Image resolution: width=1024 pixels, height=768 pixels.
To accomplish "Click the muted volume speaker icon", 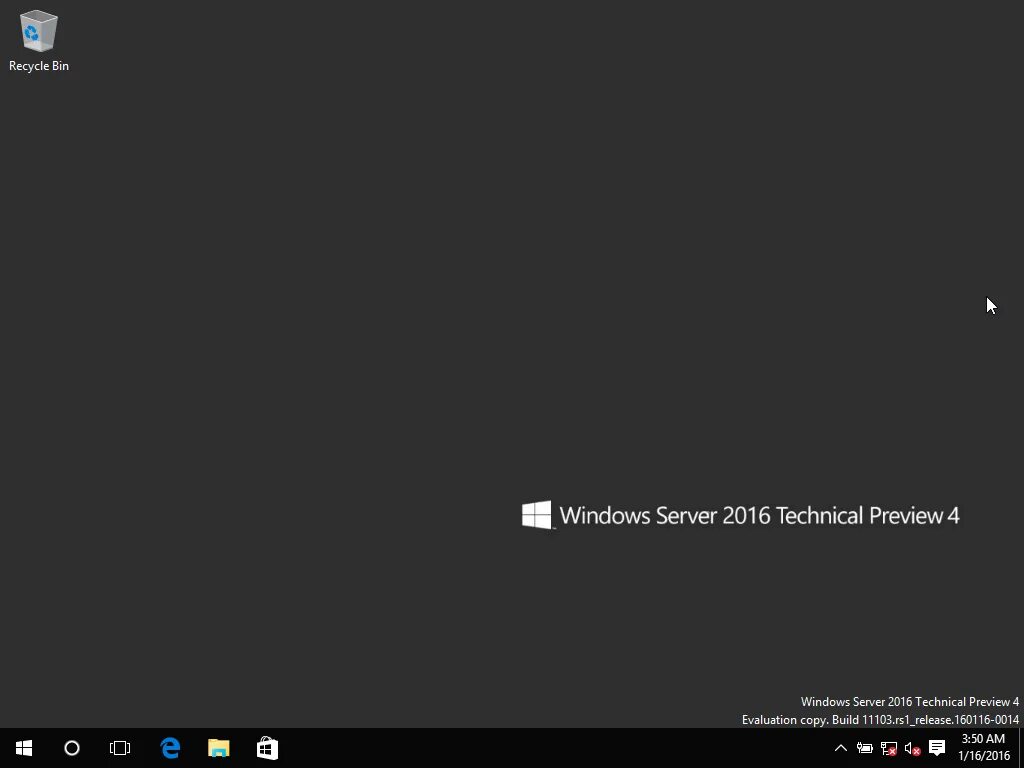I will (912, 748).
